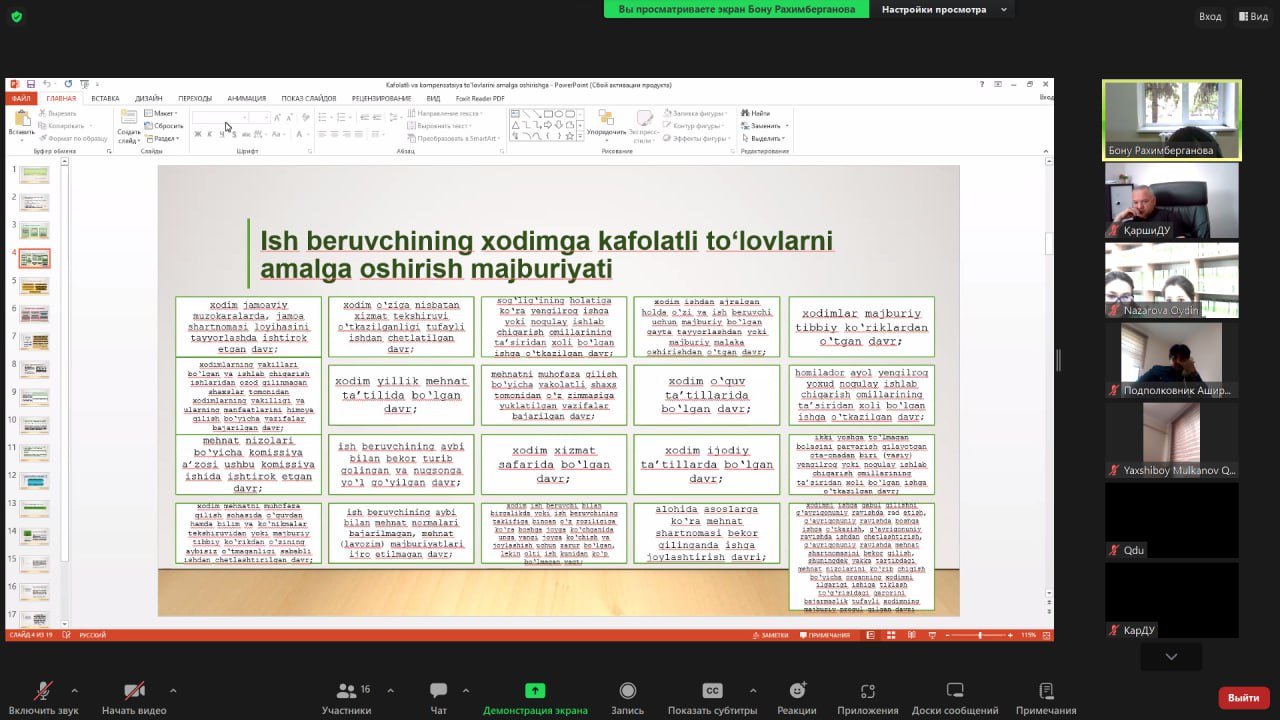Open the Реакции reactions icon

pyautogui.click(x=797, y=691)
